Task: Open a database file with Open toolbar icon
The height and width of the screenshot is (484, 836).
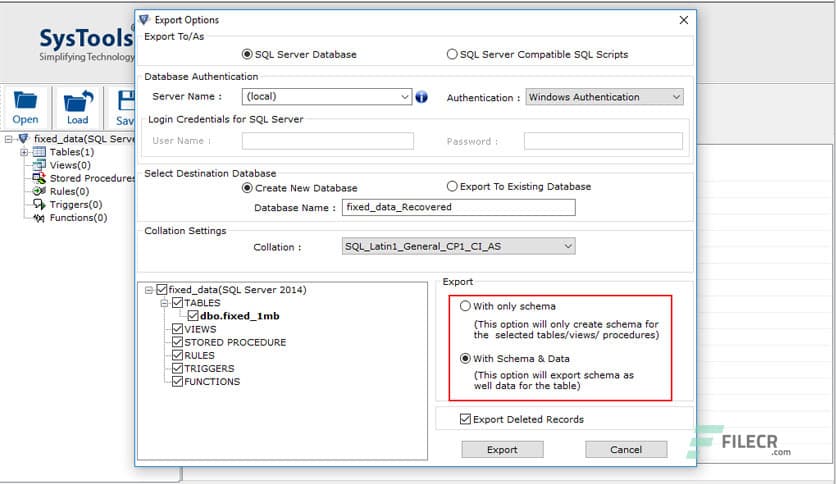Action: (25, 107)
